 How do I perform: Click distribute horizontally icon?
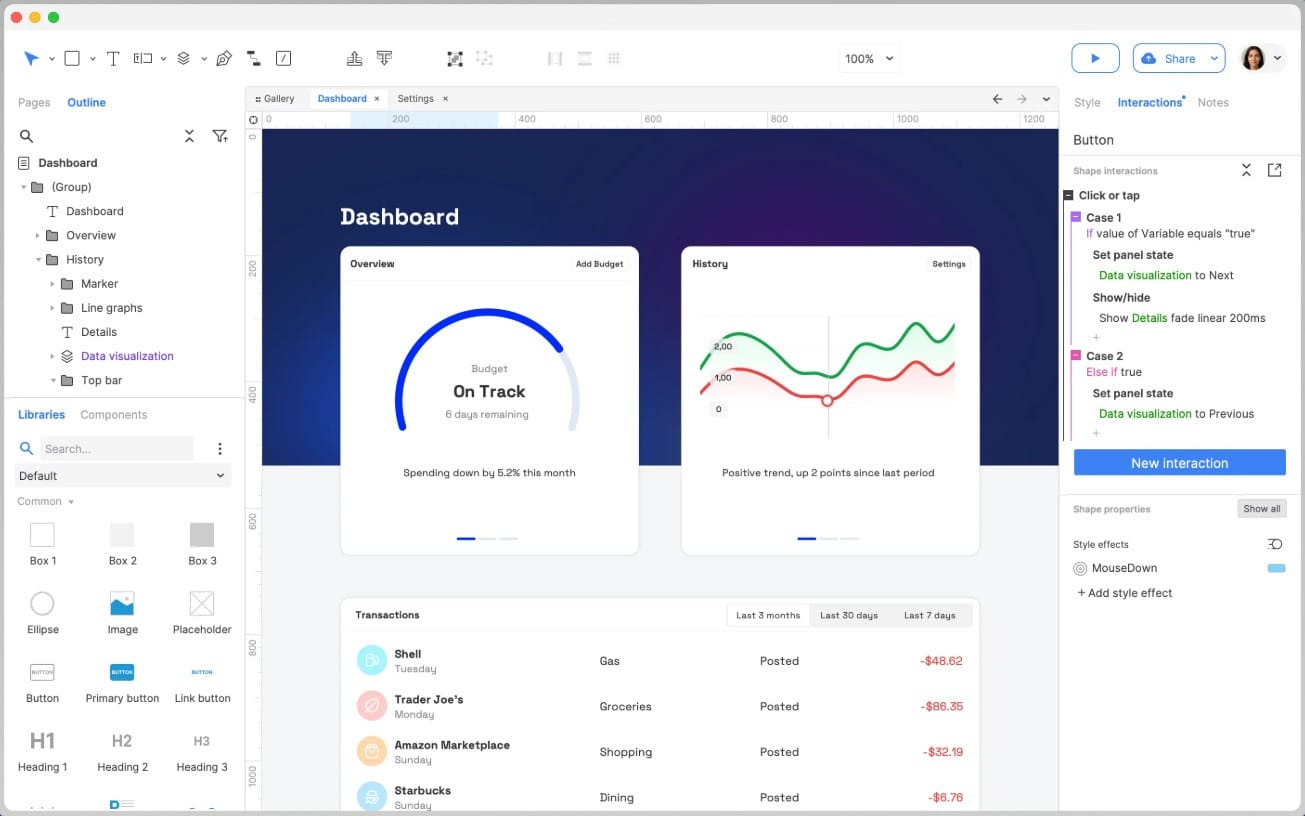[x=555, y=59]
